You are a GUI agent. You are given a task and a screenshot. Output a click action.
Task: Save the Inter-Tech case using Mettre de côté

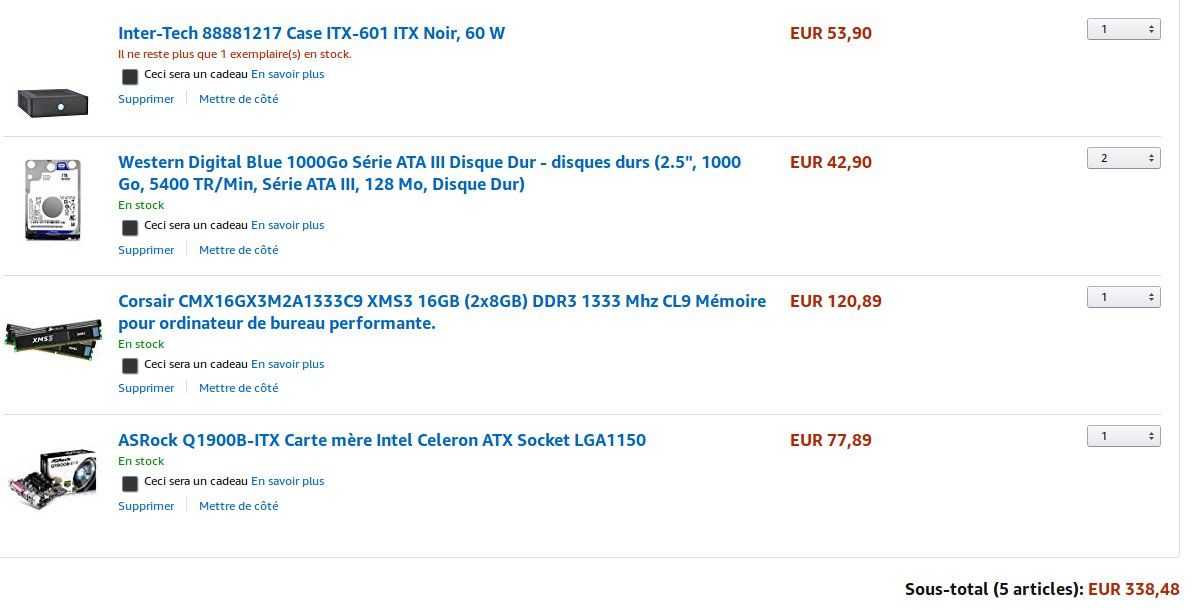click(238, 98)
